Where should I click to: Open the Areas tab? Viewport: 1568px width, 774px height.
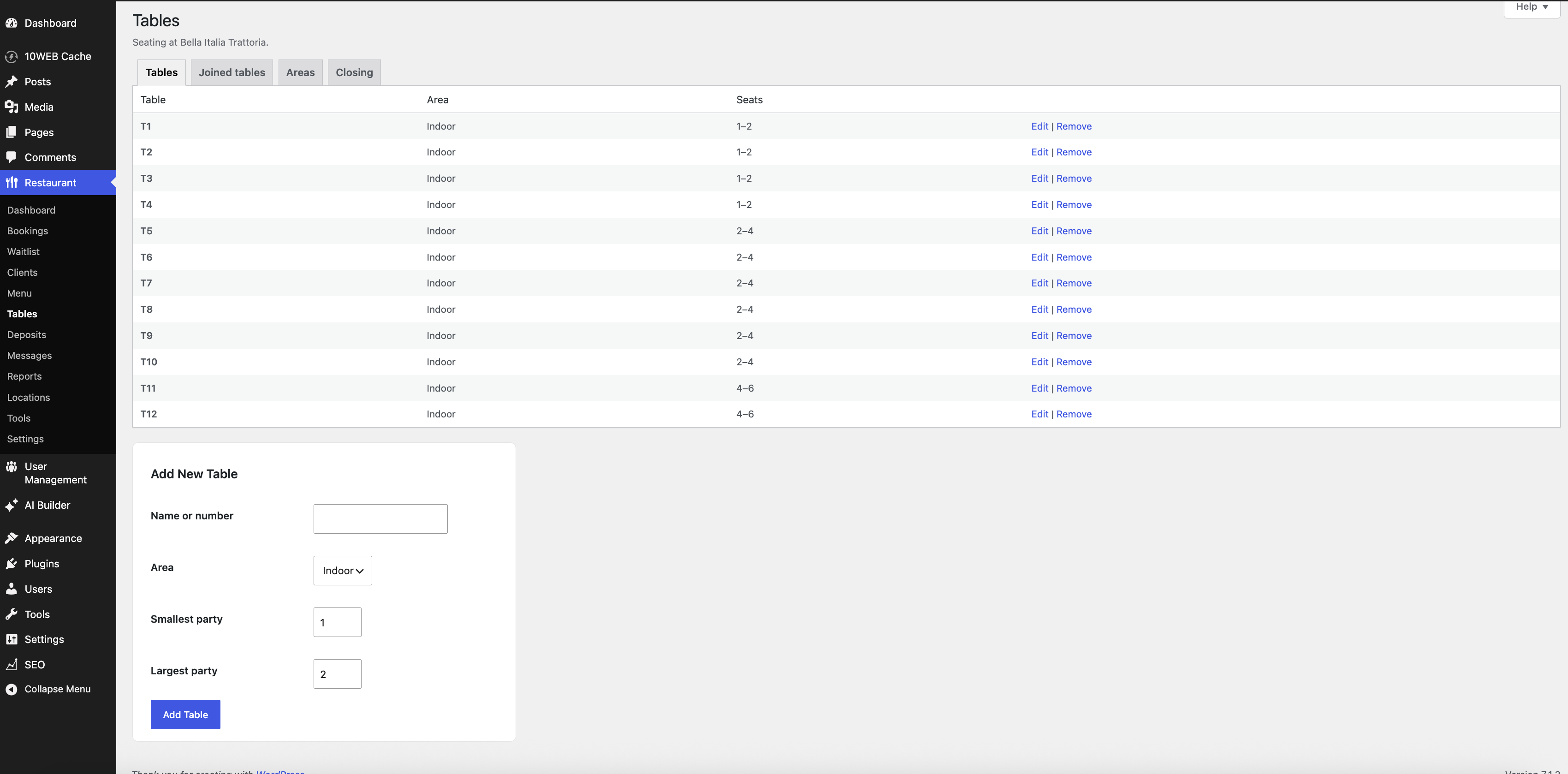(x=301, y=72)
